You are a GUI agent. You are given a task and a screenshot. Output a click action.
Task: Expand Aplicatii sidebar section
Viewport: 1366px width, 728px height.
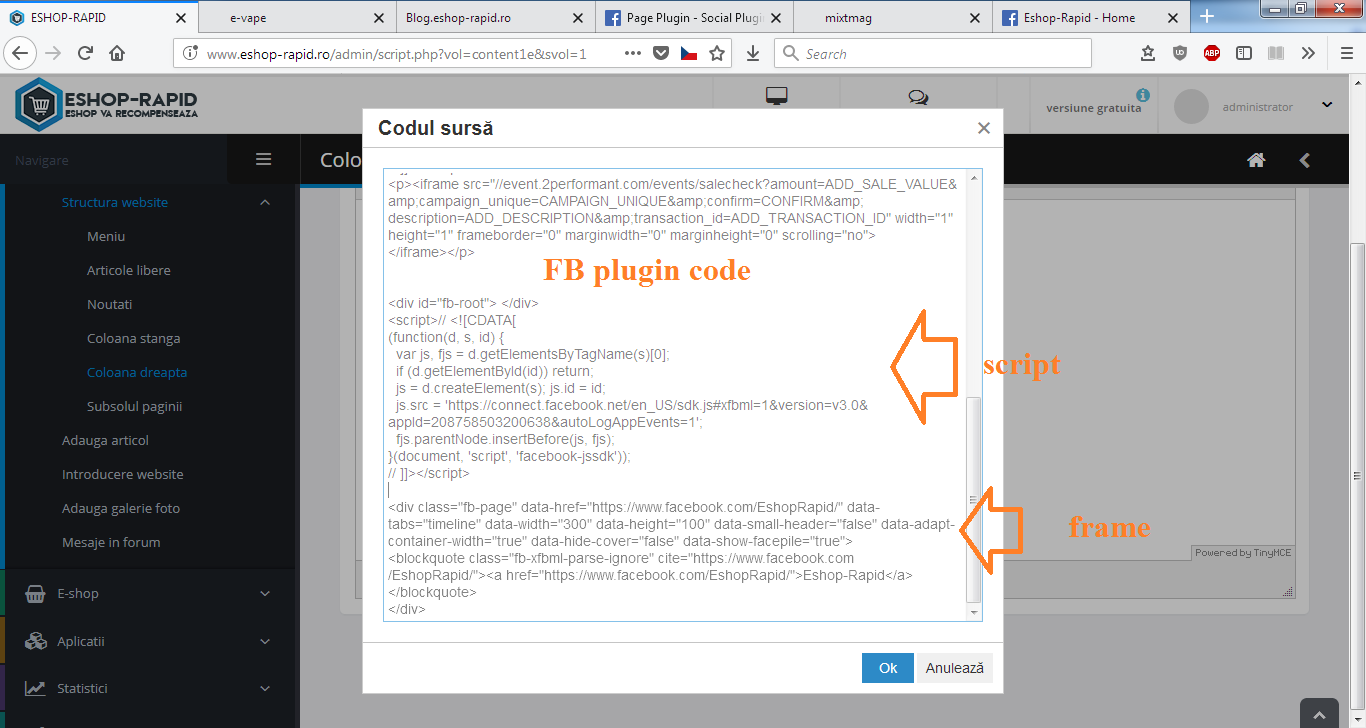point(265,641)
